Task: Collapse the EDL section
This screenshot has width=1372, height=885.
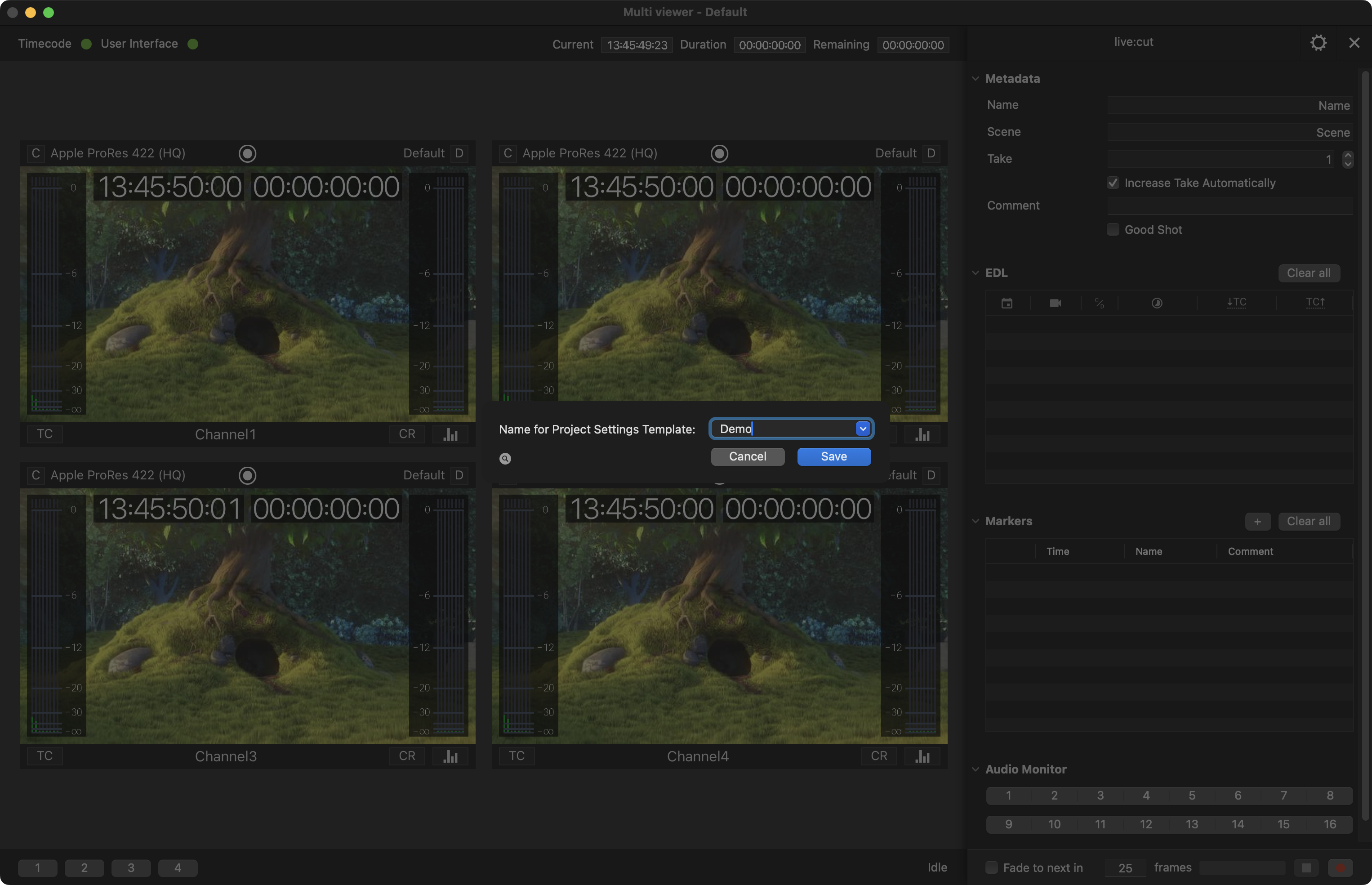Action: [x=975, y=273]
